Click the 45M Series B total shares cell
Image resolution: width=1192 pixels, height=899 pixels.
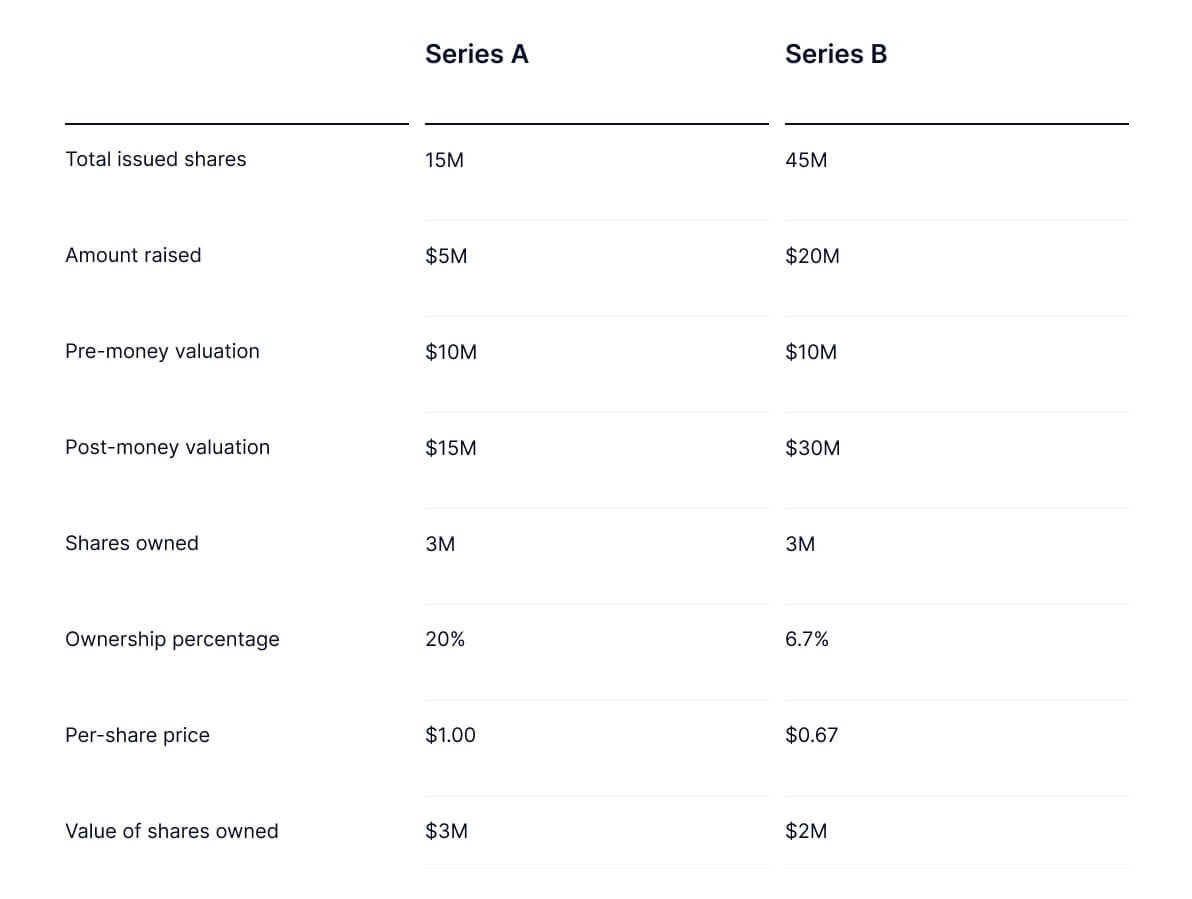(806, 160)
